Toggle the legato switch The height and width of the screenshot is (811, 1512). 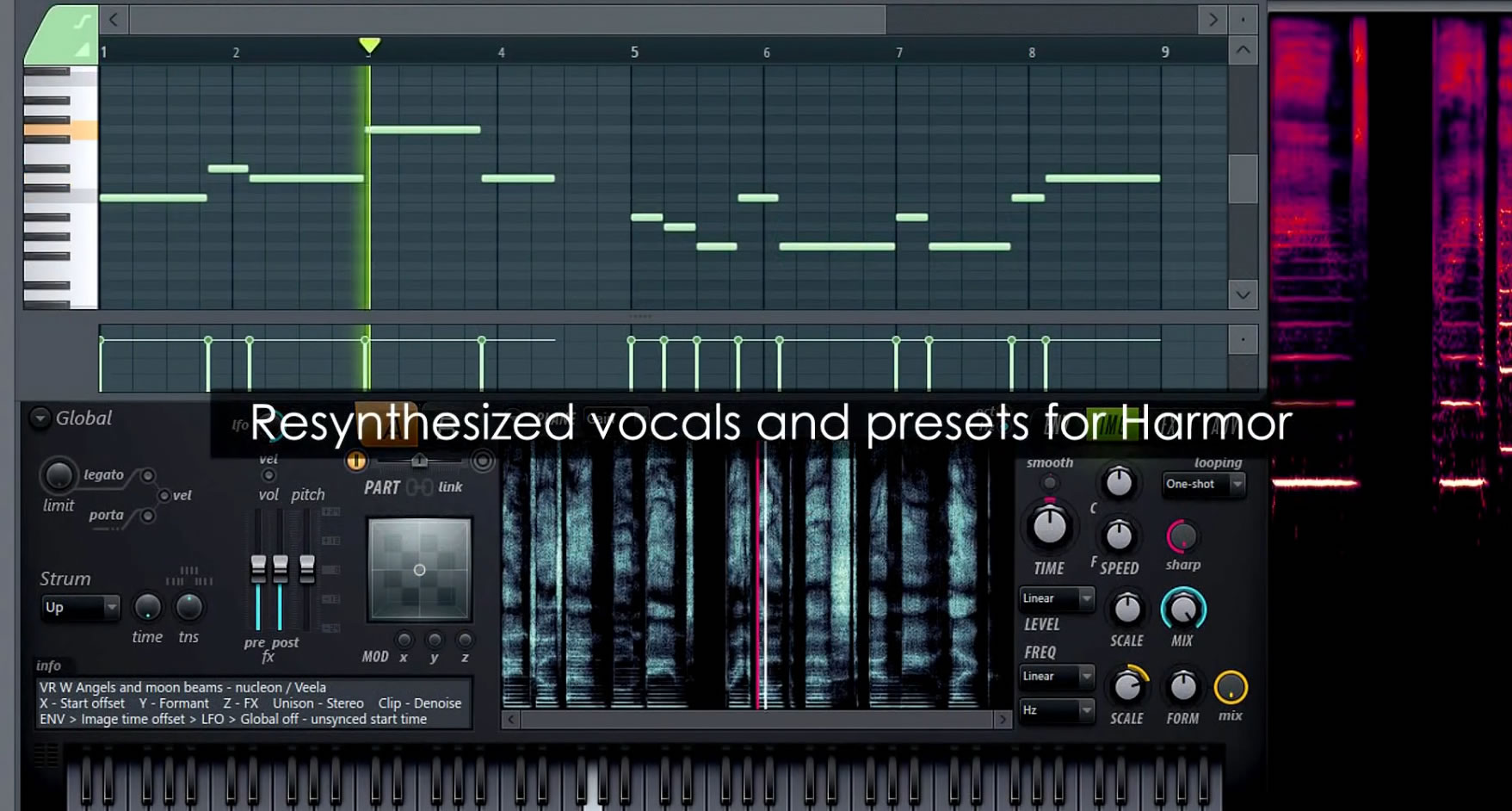[x=148, y=475]
